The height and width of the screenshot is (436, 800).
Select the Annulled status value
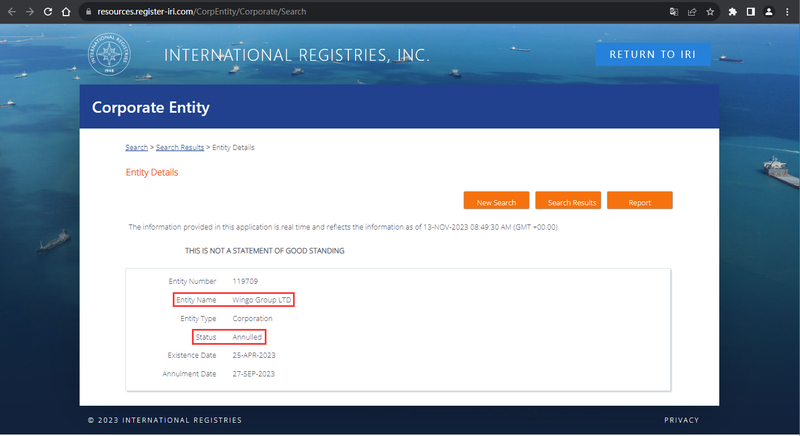click(x=247, y=337)
